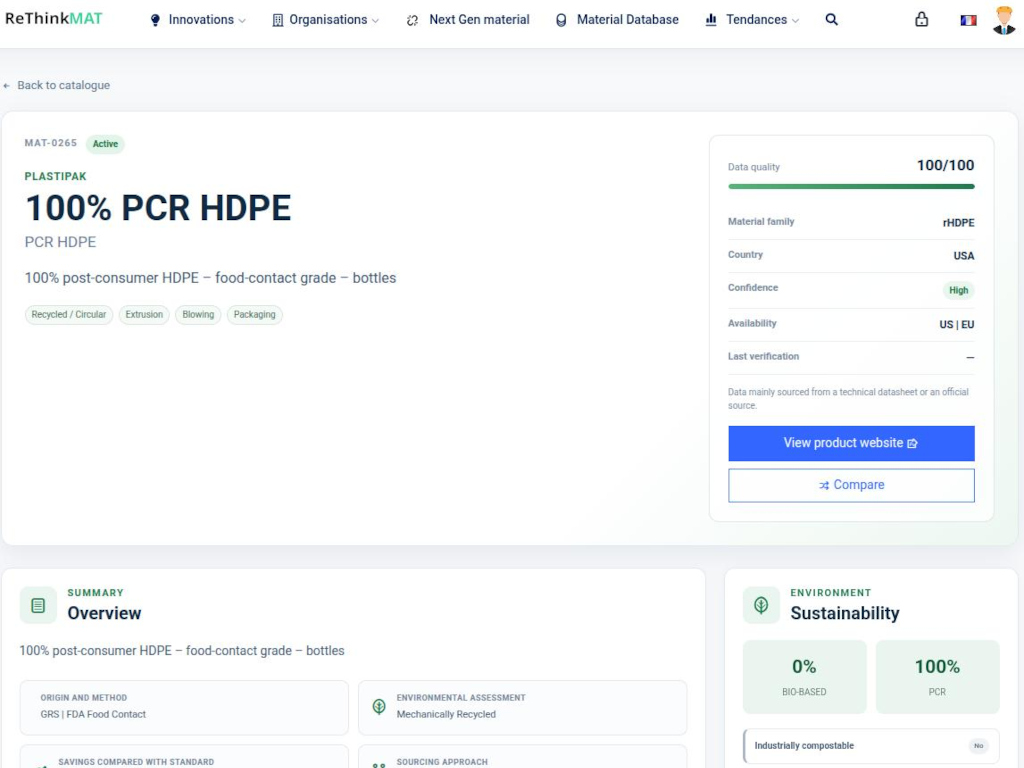This screenshot has height=768, width=1024.
Task: Click the 0% BIO-BASED card
Action: click(x=805, y=677)
